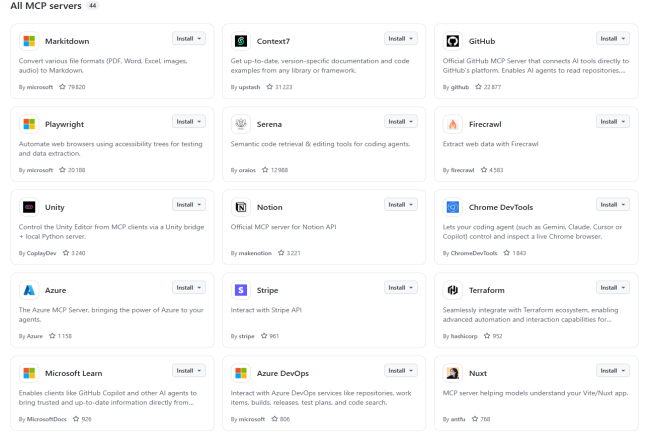Click the Chrome DevTools icon
This screenshot has height=433, width=650.
coord(453,207)
